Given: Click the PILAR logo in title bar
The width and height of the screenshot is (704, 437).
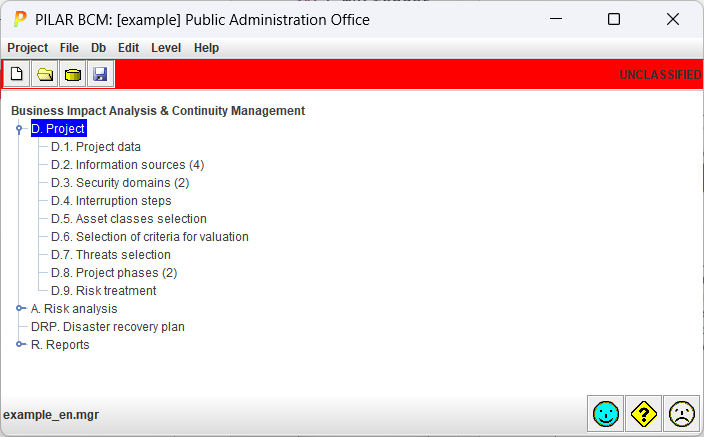Looking at the screenshot, I should pos(20,19).
